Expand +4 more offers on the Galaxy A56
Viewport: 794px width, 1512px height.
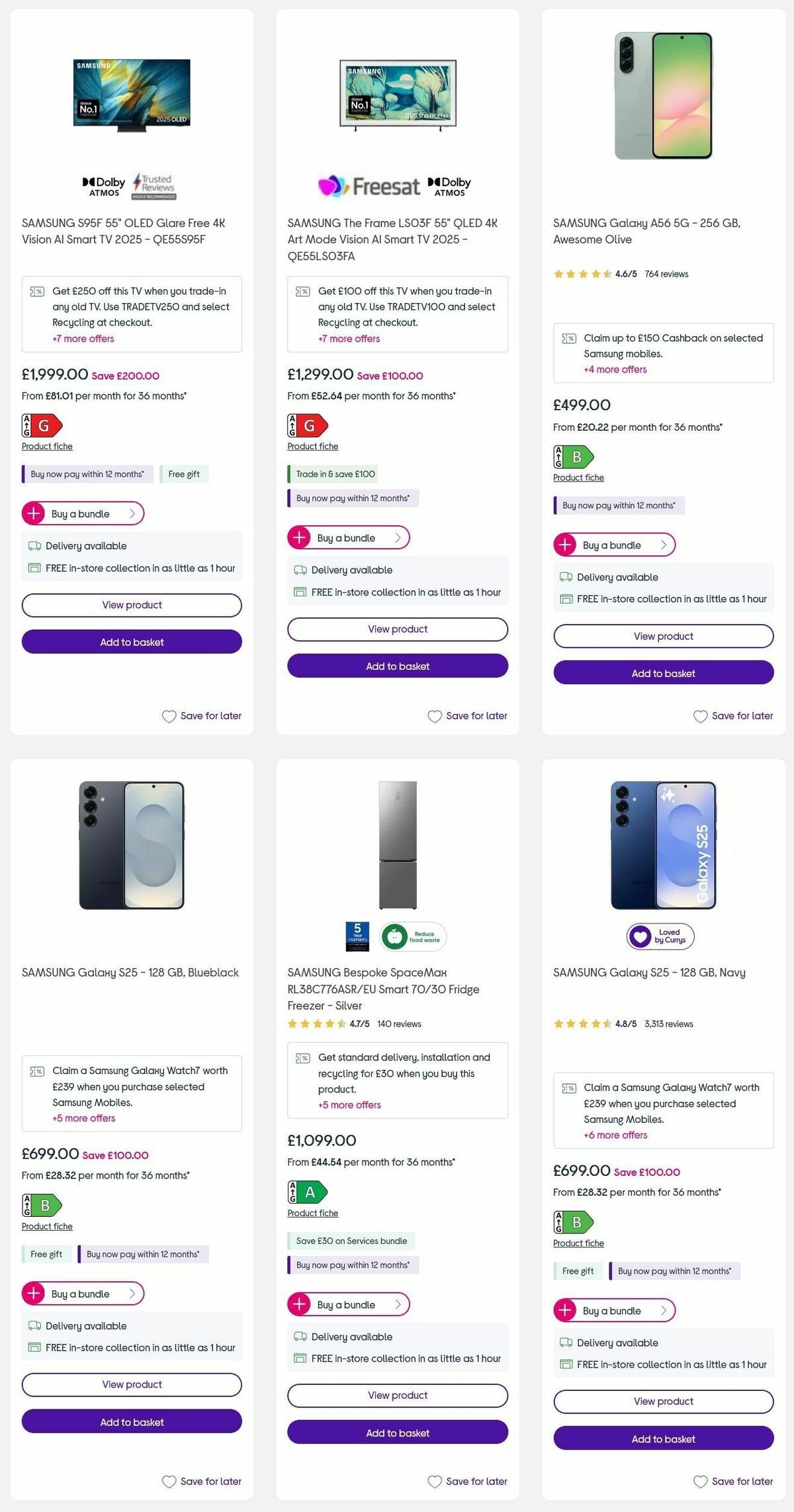tap(614, 369)
